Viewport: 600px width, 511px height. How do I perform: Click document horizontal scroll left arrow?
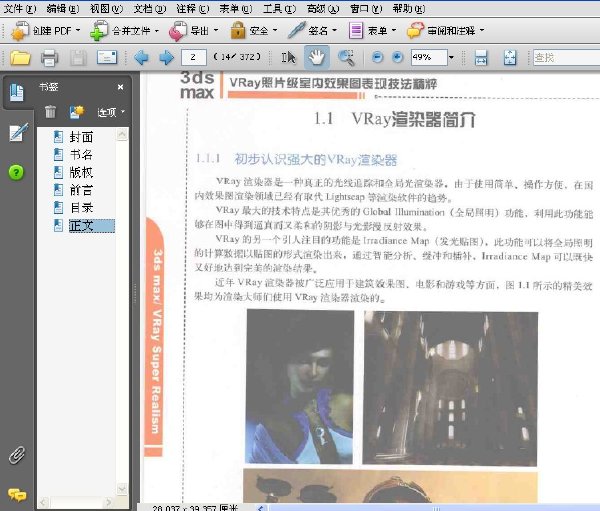tap(261, 508)
